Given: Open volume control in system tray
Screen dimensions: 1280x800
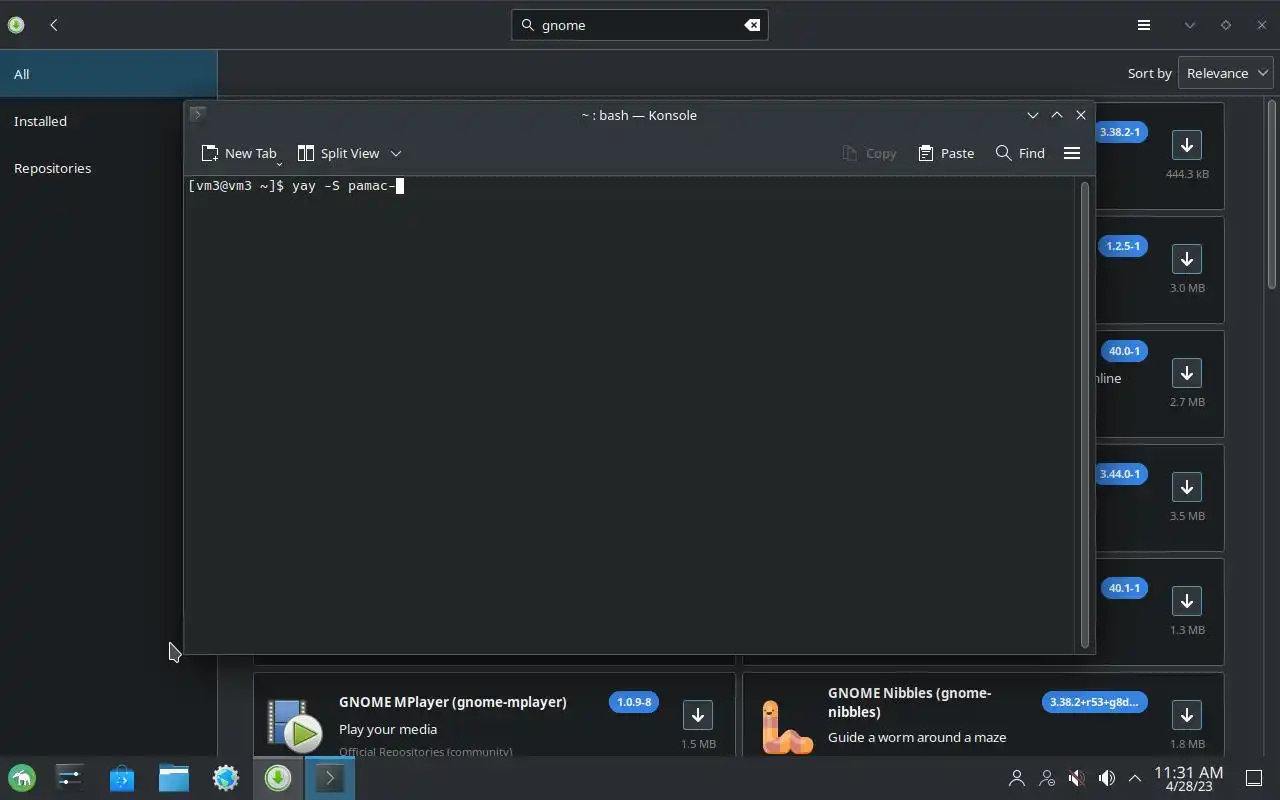Looking at the screenshot, I should click(x=1106, y=777).
